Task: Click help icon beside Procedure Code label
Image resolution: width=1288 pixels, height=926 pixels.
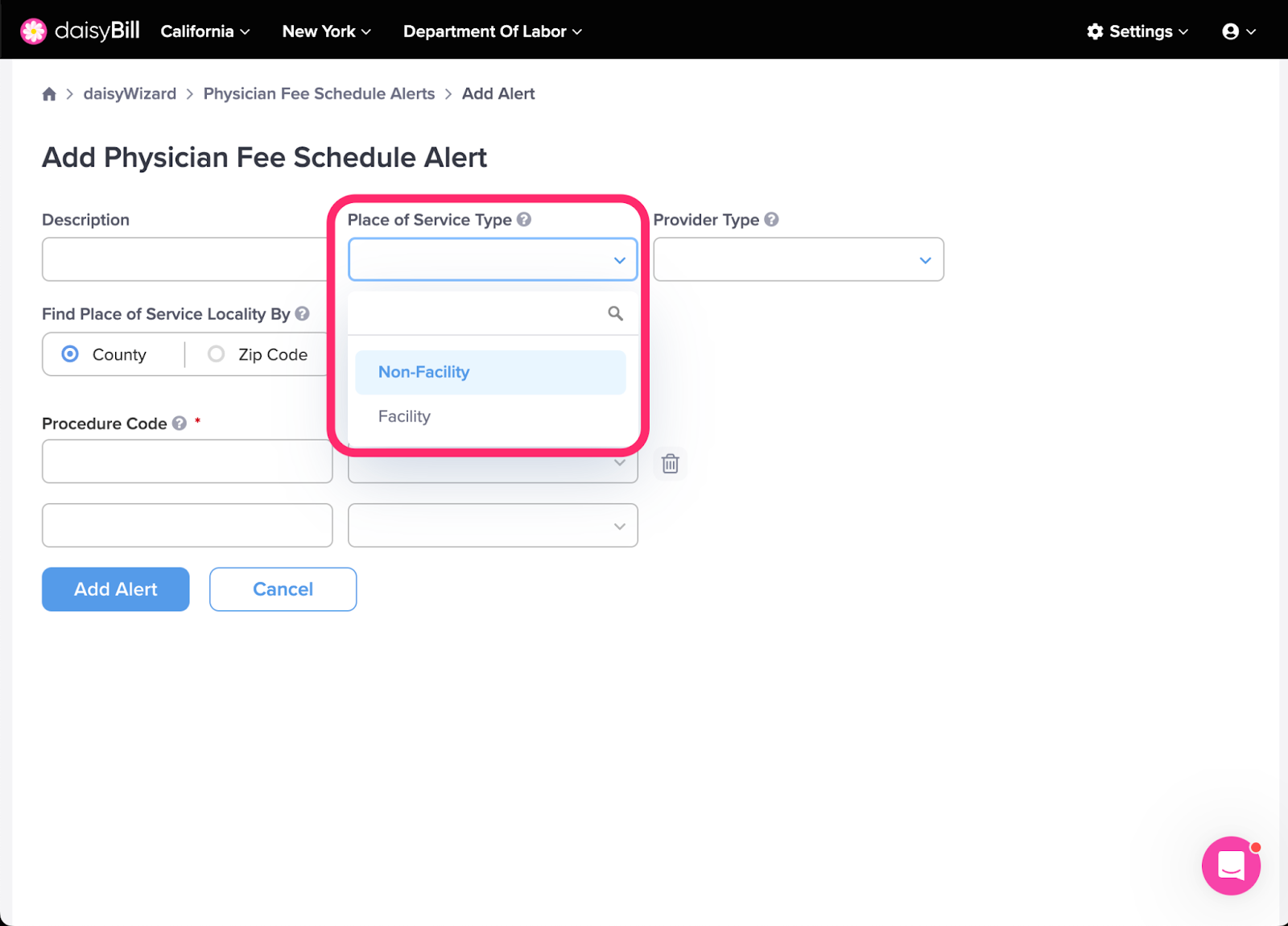Action: pyautogui.click(x=180, y=423)
